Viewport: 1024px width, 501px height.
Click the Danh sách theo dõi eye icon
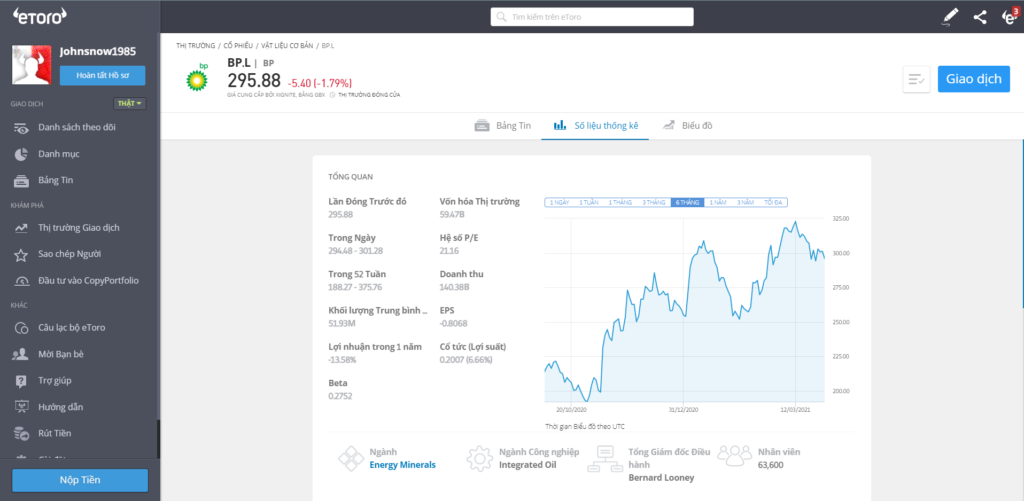pyautogui.click(x=22, y=128)
